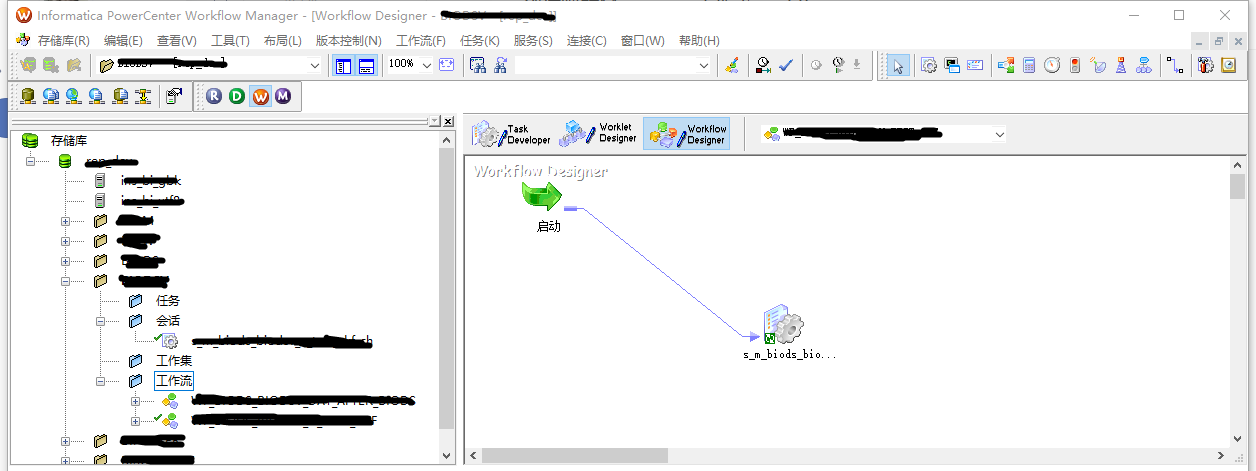Click the last clock-frame toolbar icon
The image size is (1256, 471).
pos(1228,65)
